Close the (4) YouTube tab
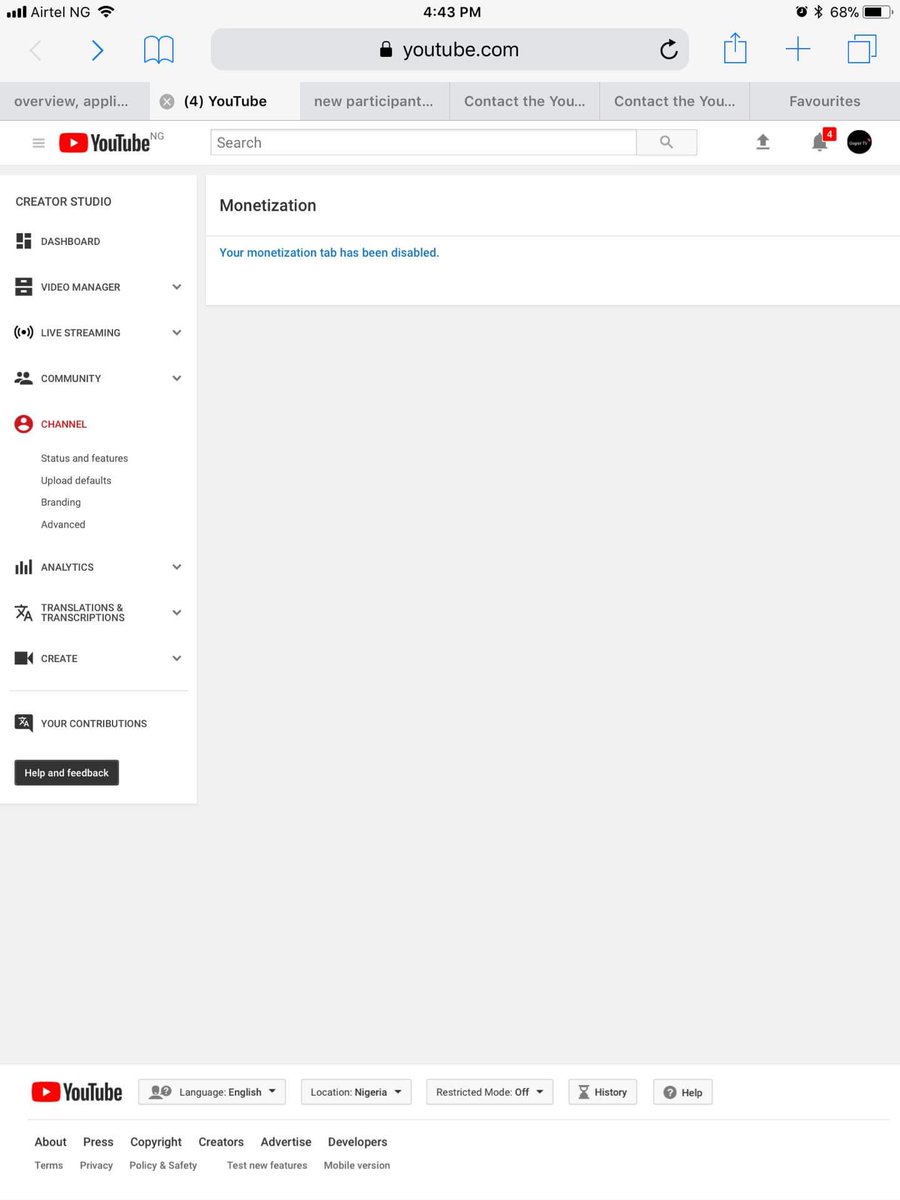This screenshot has width=900, height=1200. coord(167,101)
